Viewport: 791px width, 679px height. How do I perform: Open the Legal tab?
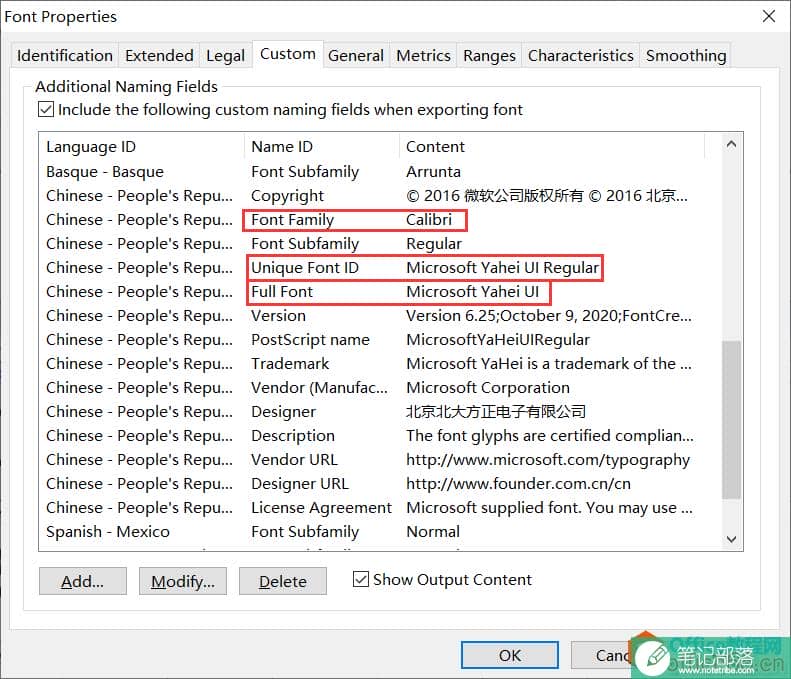tap(225, 55)
